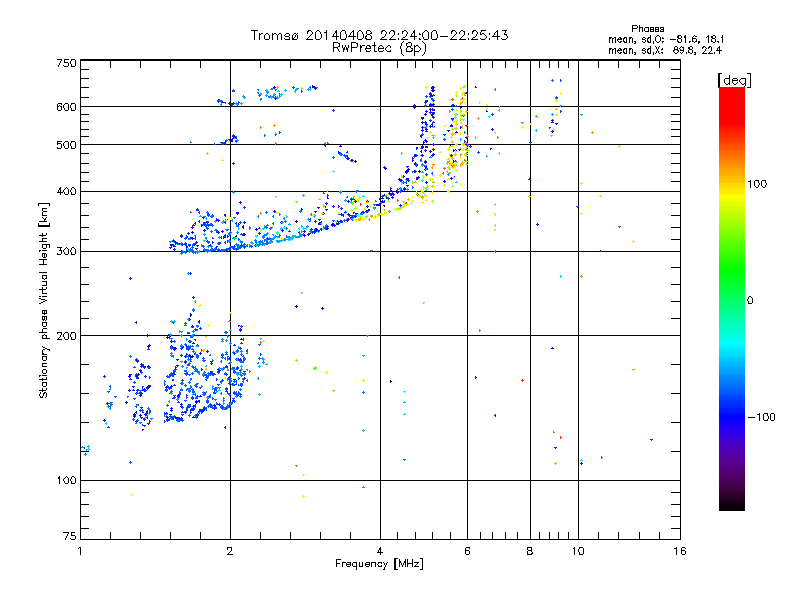
Task: Click x-axis tick label '2'
Action: (x=230, y=551)
